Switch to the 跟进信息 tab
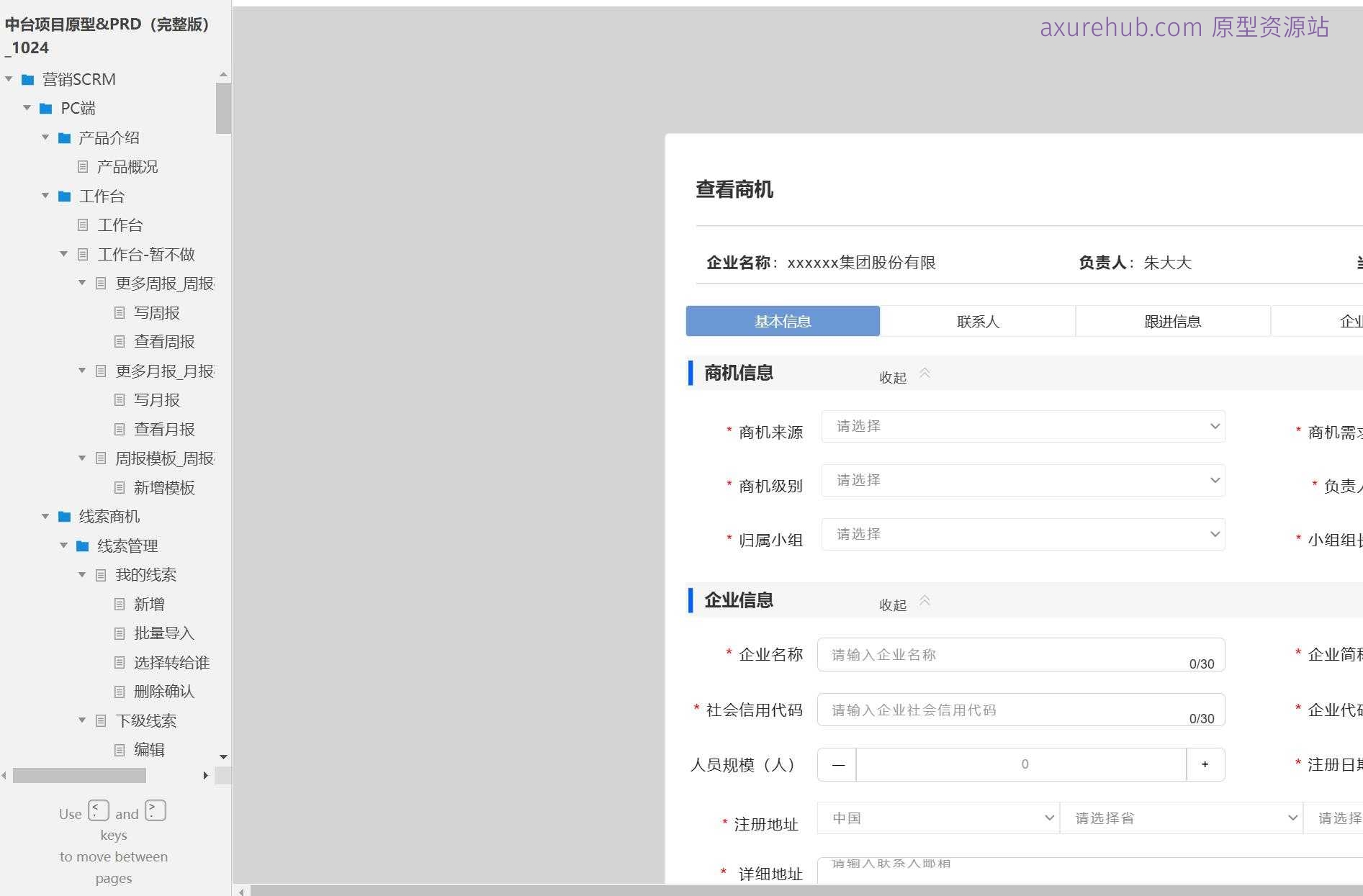This screenshot has height=896, width=1363. point(1171,321)
